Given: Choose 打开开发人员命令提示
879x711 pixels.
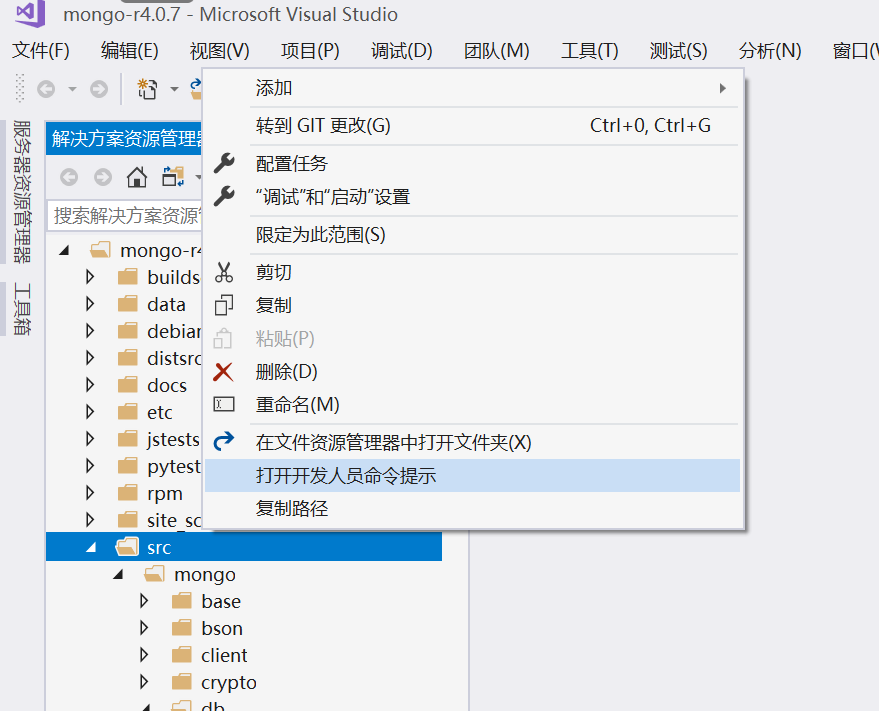Looking at the screenshot, I should 472,475.
